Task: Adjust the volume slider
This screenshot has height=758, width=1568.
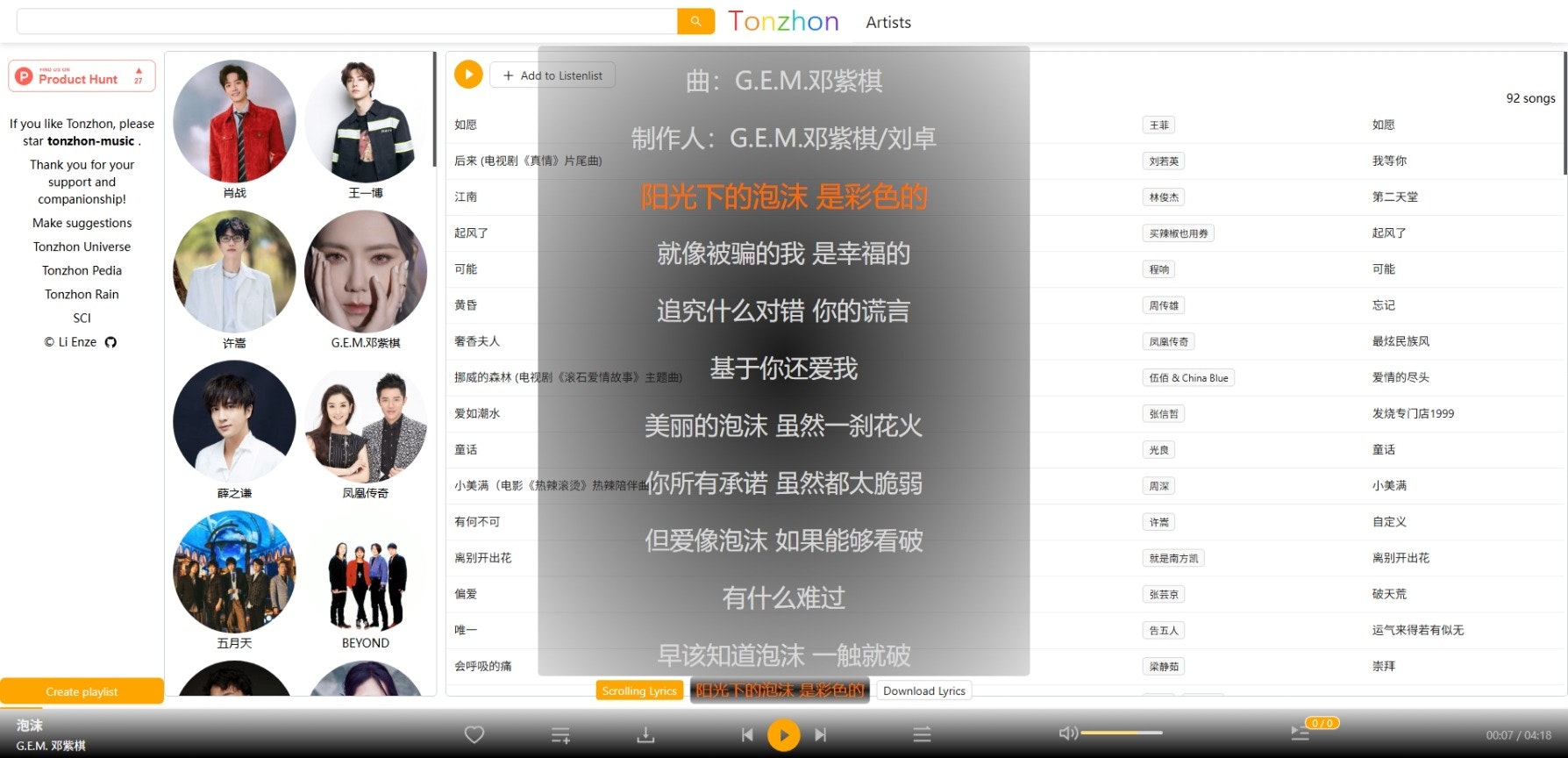Action: click(x=1122, y=733)
